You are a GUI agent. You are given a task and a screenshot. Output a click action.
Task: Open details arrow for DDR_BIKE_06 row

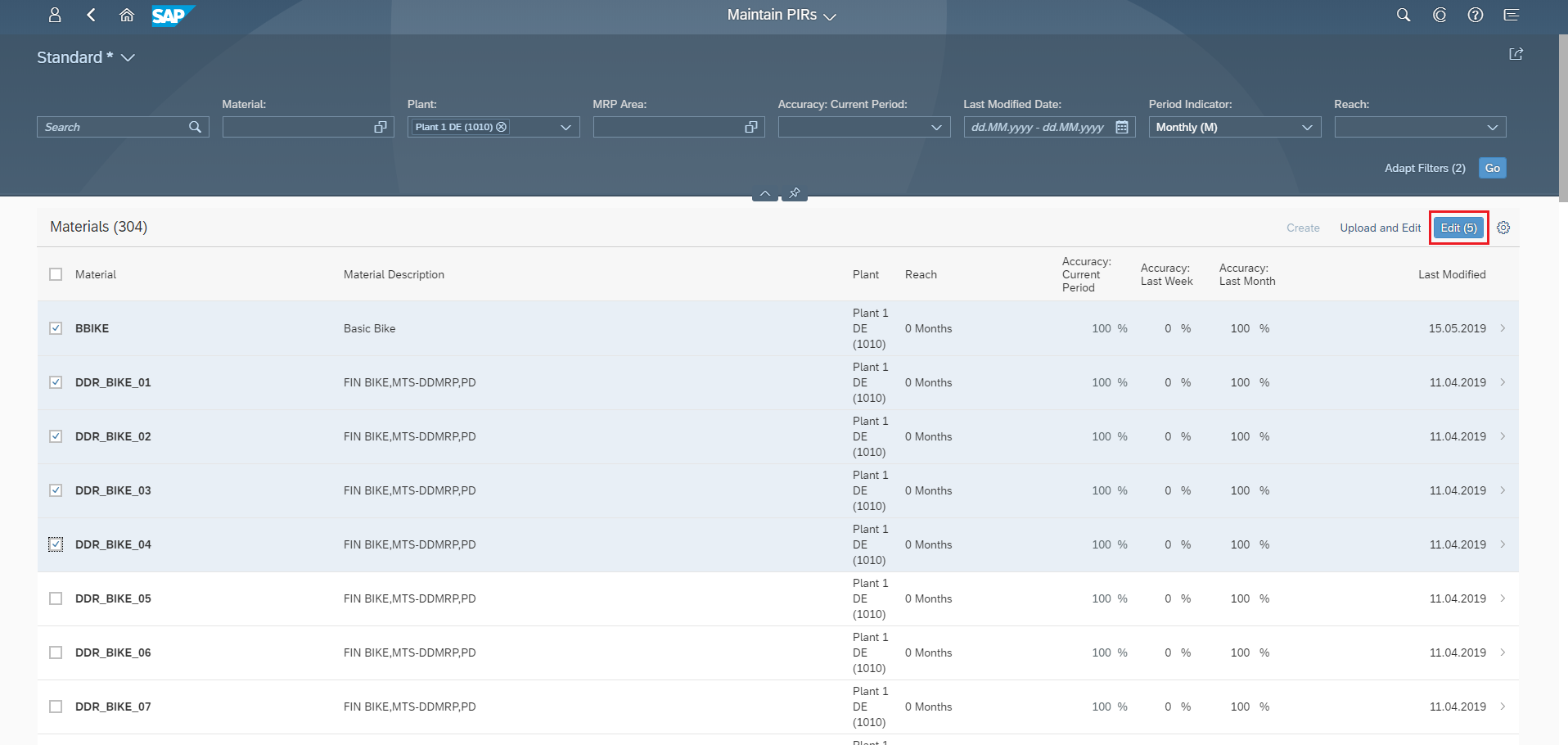[1503, 652]
